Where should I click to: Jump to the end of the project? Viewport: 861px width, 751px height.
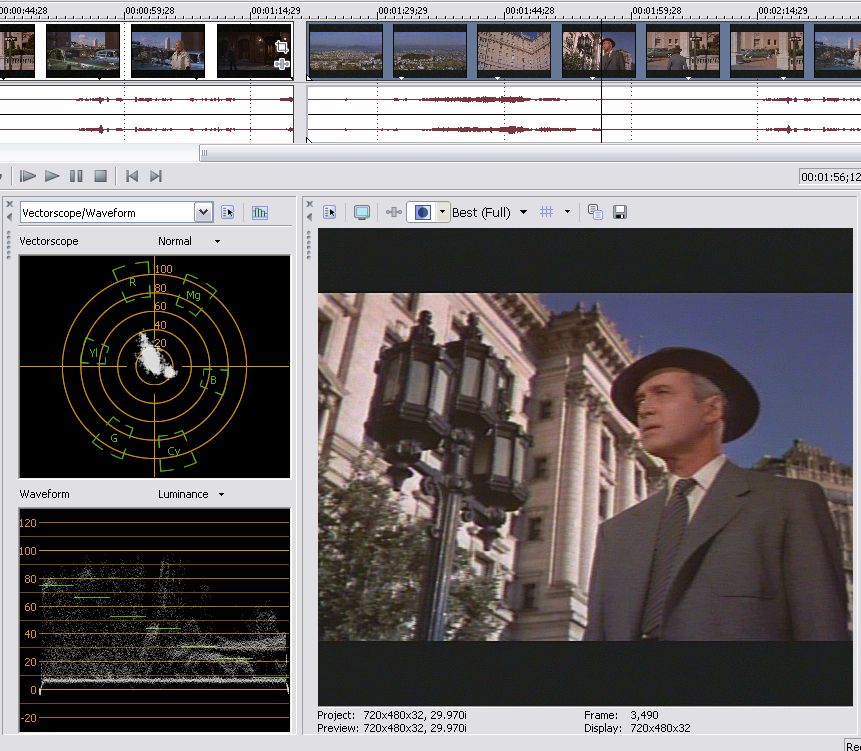click(156, 176)
